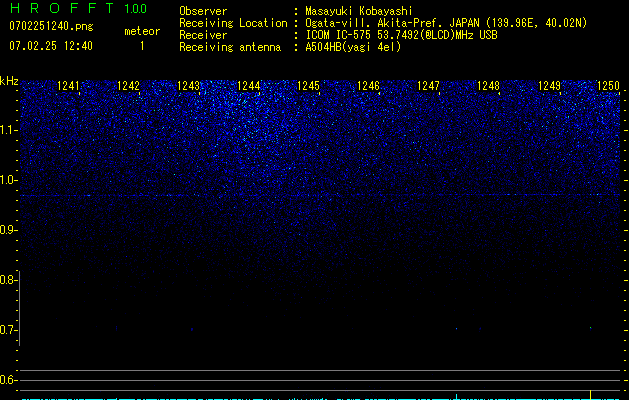Click the cyan spike marker near 1247
The height and width of the screenshot is (400, 629).
pos(456,396)
